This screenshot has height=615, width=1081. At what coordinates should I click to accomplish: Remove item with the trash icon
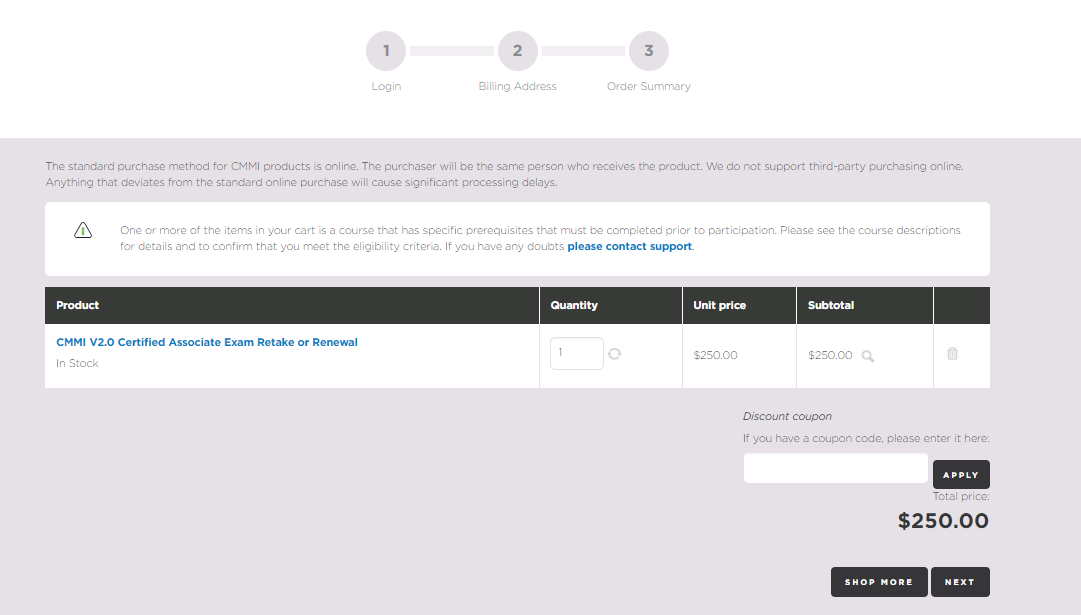[952, 354]
